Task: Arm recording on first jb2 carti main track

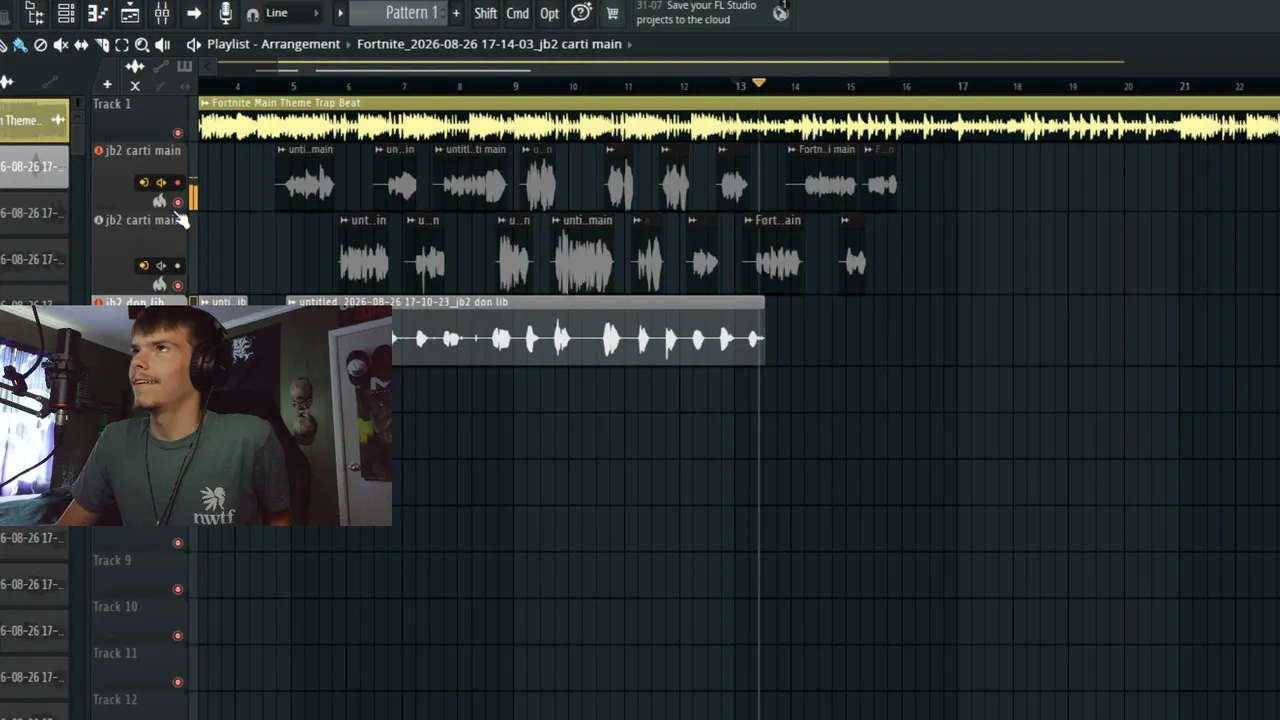Action: [177, 183]
